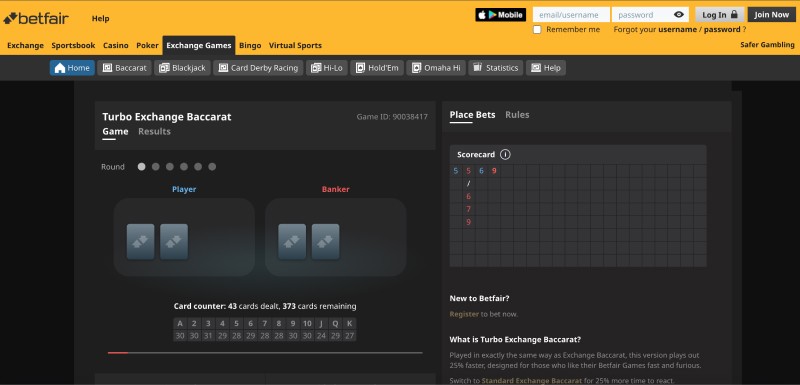Click the Log In button
Viewport: 800px width, 385px height.
(x=719, y=15)
